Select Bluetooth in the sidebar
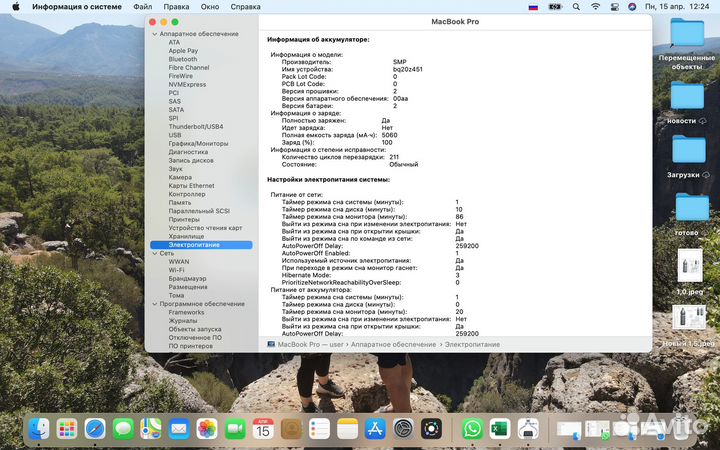This screenshot has width=720, height=450. click(183, 59)
